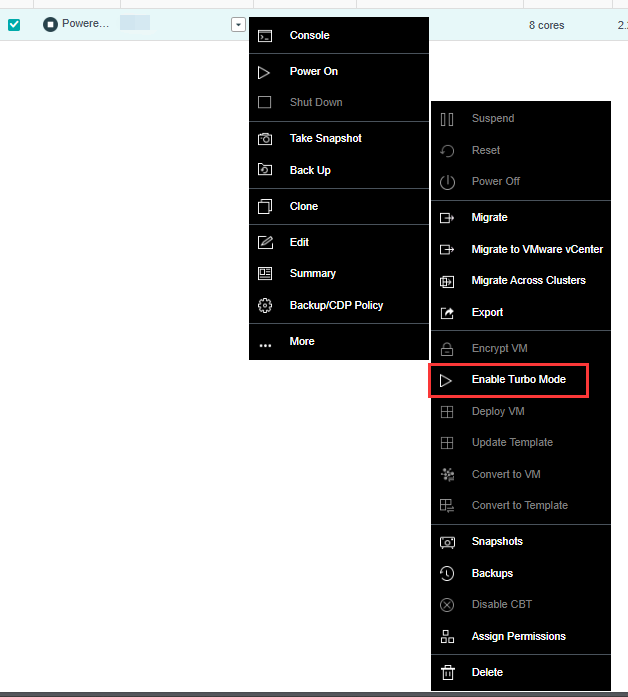Select Migrate to VMware vCenter
Screen dimensions: 628x697
click(x=536, y=249)
